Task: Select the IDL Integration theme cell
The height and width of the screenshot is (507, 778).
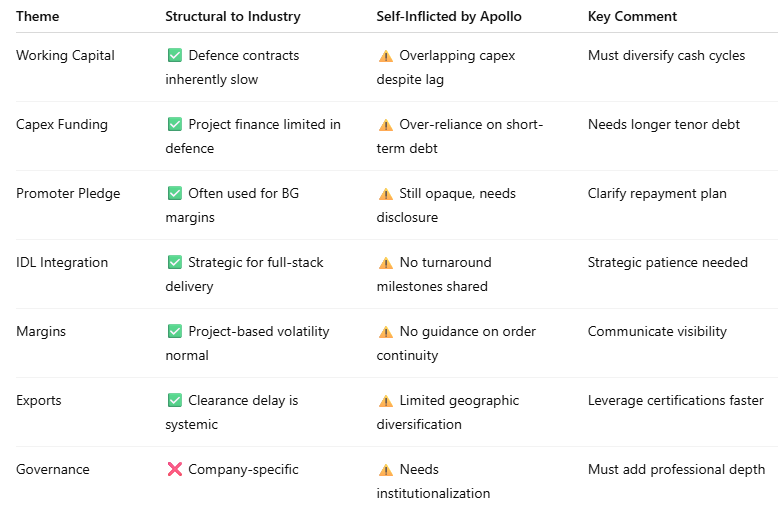Action: pyautogui.click(x=62, y=263)
